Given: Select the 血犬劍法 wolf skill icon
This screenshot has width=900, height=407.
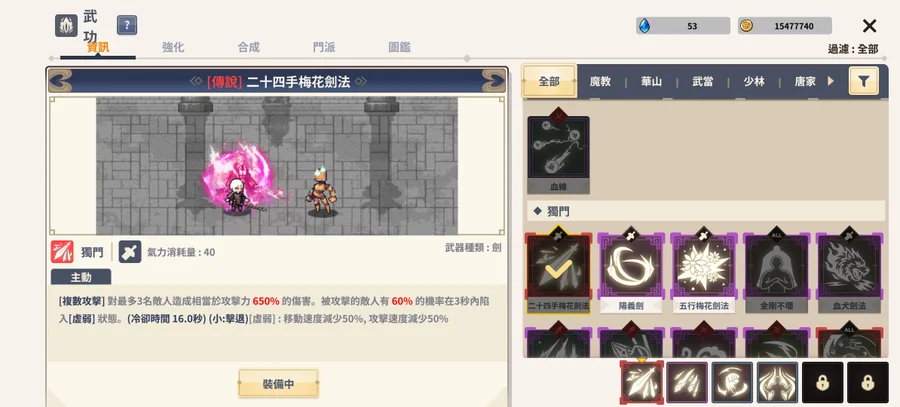Looking at the screenshot, I should click(x=849, y=273).
